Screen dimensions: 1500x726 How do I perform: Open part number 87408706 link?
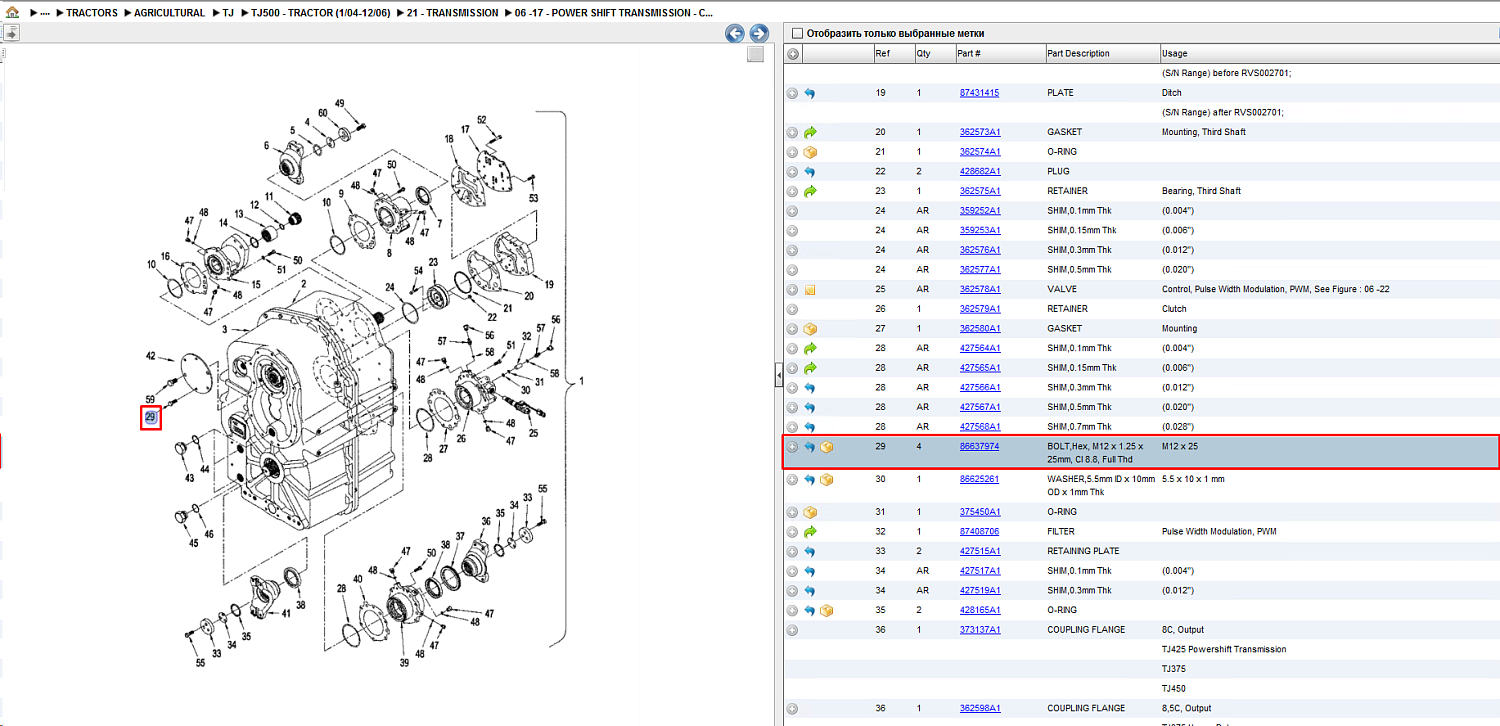tap(979, 532)
